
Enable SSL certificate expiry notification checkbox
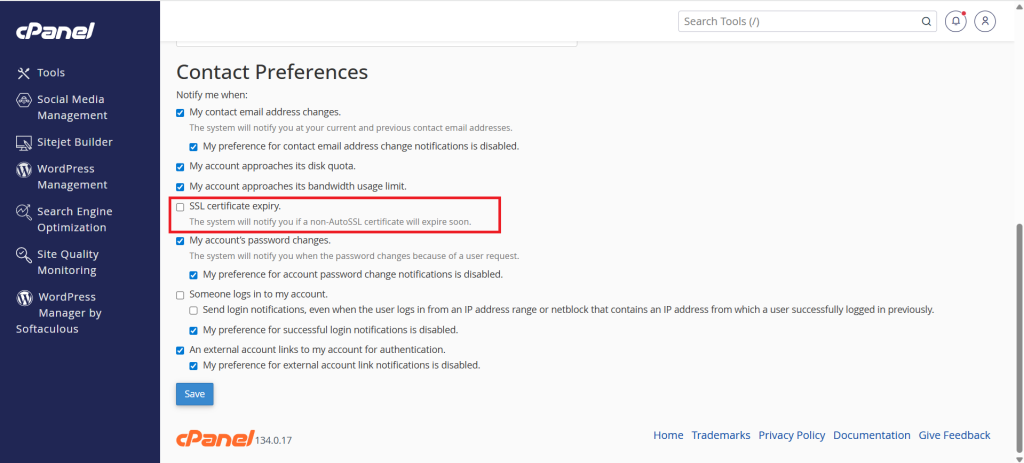click(180, 207)
